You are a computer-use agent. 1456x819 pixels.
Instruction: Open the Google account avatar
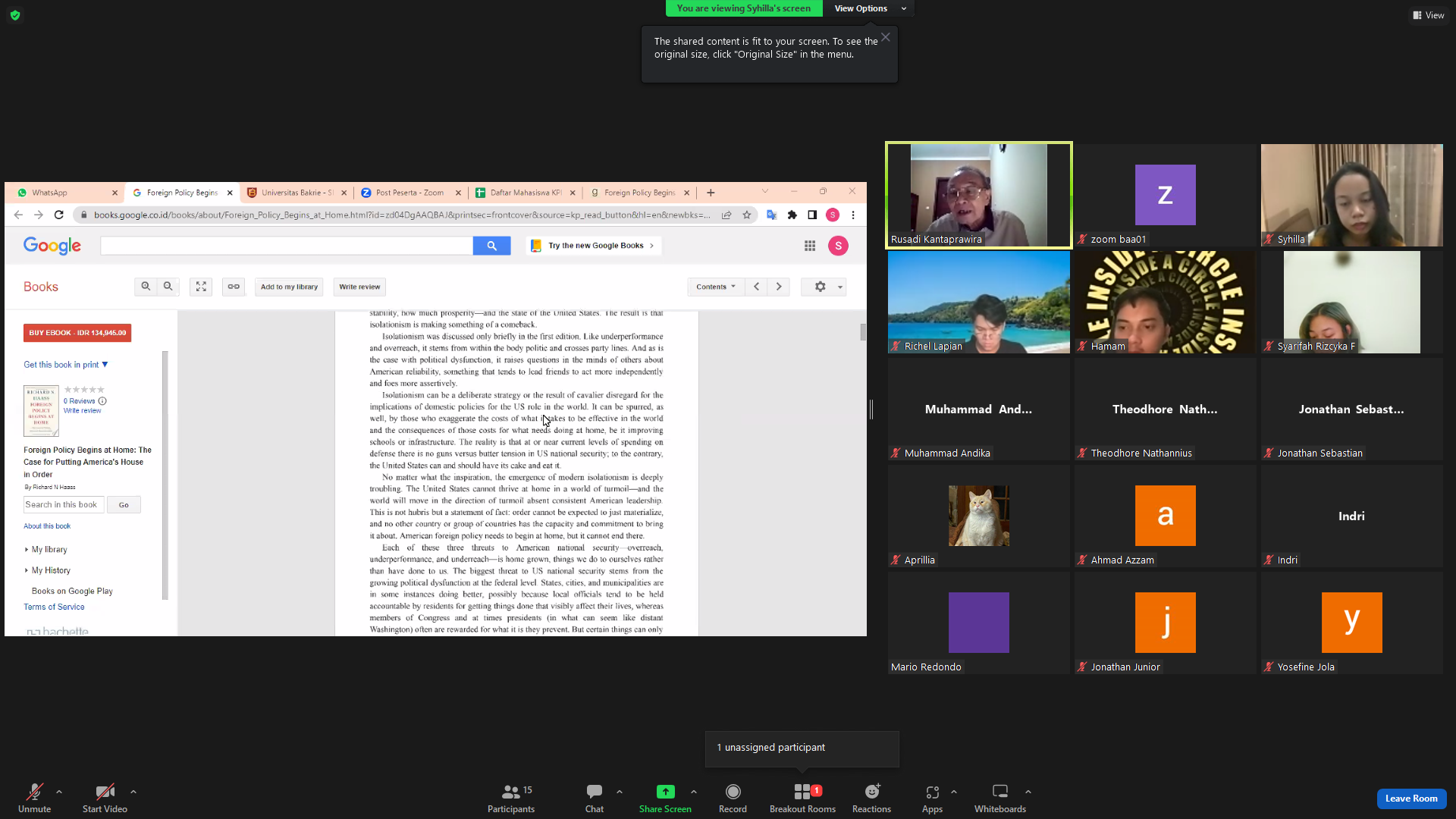tap(838, 246)
